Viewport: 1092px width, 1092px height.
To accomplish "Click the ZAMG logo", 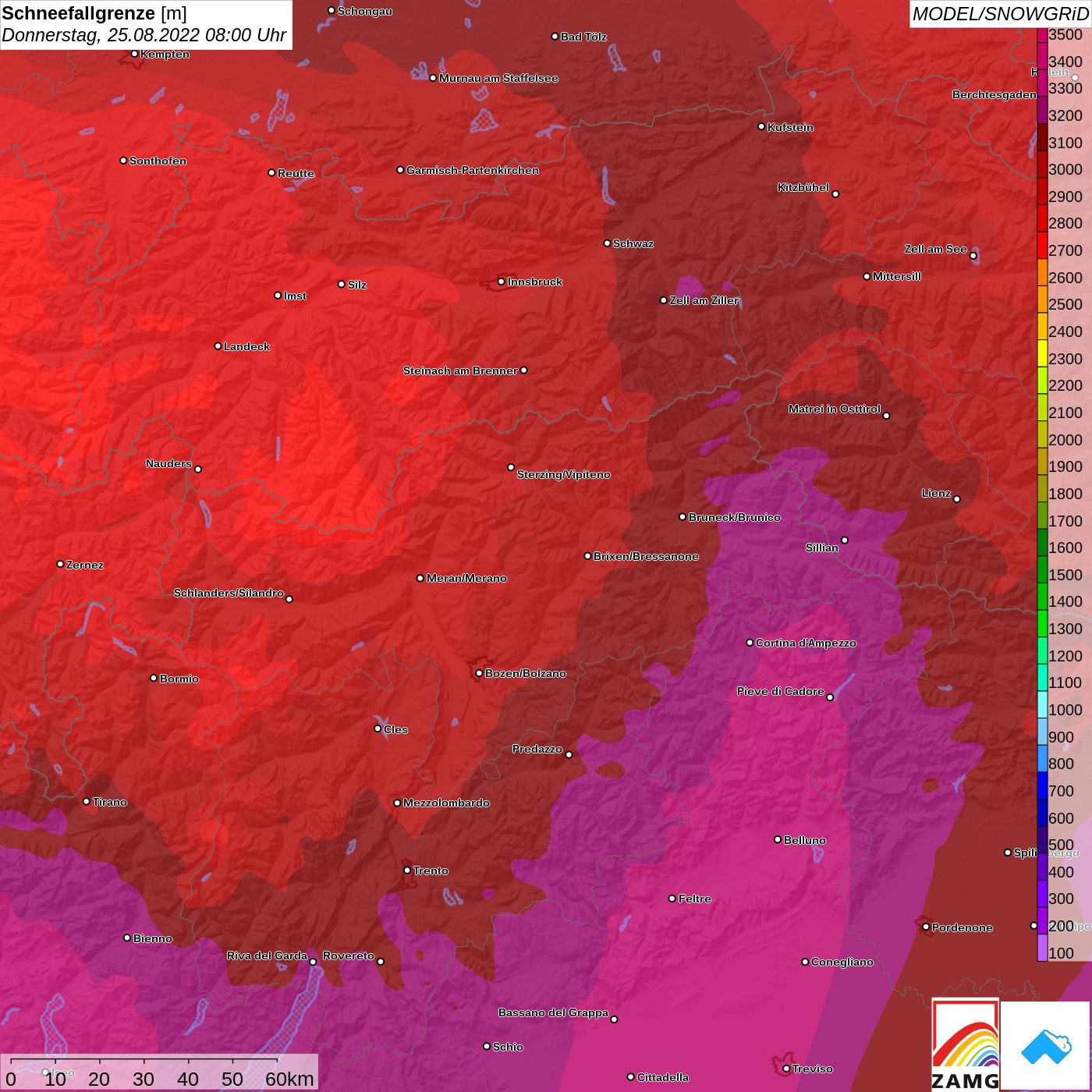I will coord(966,1045).
